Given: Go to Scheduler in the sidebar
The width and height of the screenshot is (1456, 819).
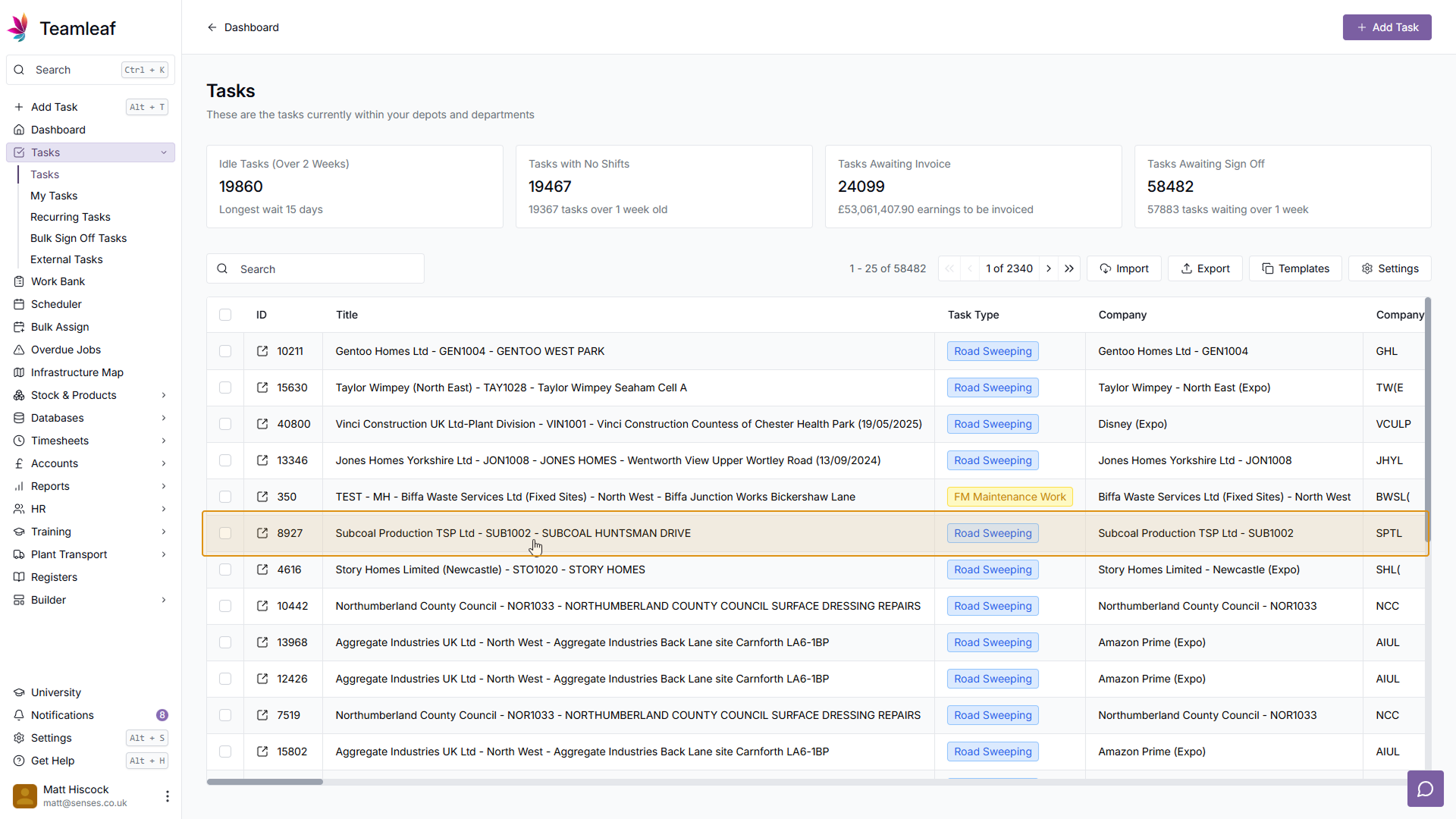Looking at the screenshot, I should [x=56, y=304].
